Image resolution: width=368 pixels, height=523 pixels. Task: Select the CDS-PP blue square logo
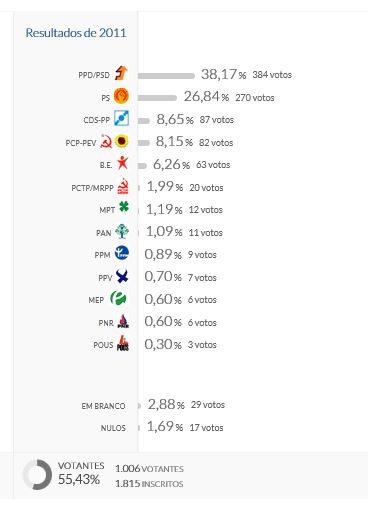click(121, 118)
